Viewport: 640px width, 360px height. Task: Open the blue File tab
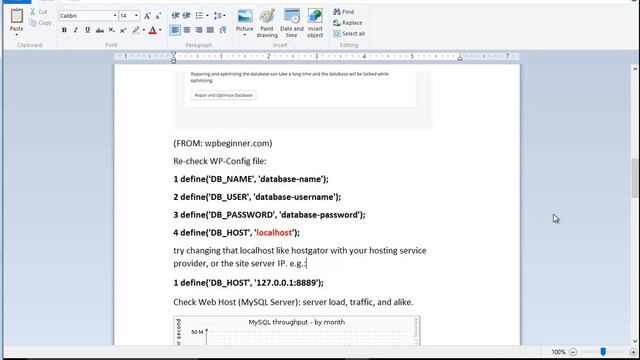click(16, 1)
